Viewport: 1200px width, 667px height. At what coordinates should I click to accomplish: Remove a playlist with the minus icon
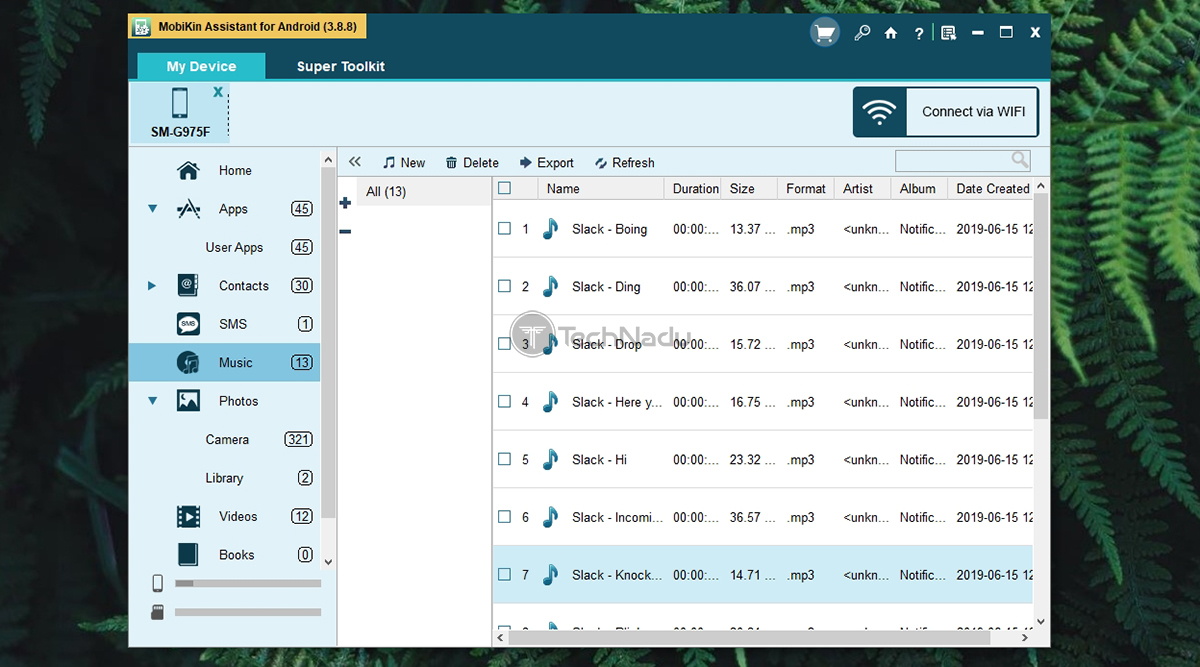(x=345, y=232)
